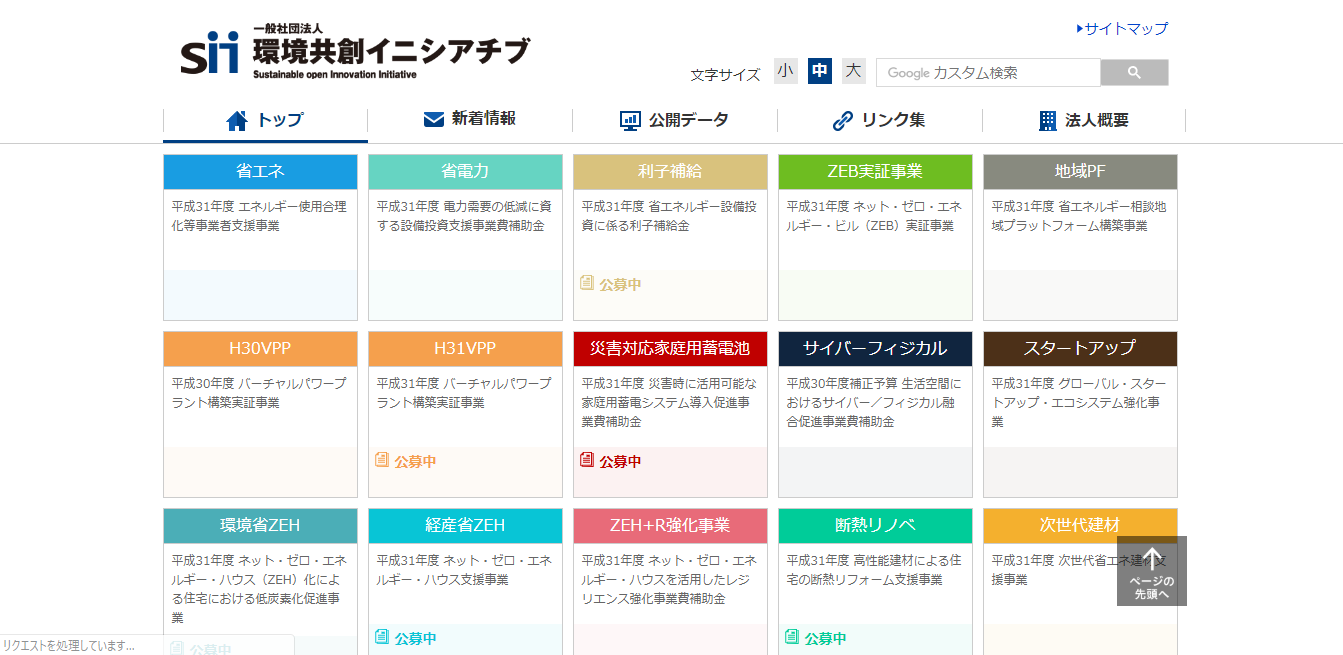Set text size to 小
This screenshot has height=655, width=1343.
point(786,71)
